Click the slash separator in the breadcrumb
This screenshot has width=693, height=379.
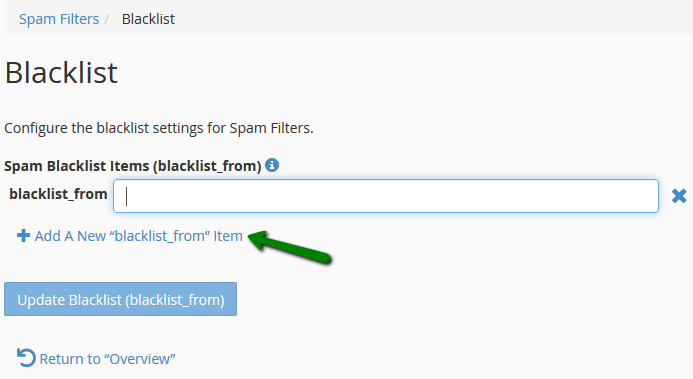[107, 19]
